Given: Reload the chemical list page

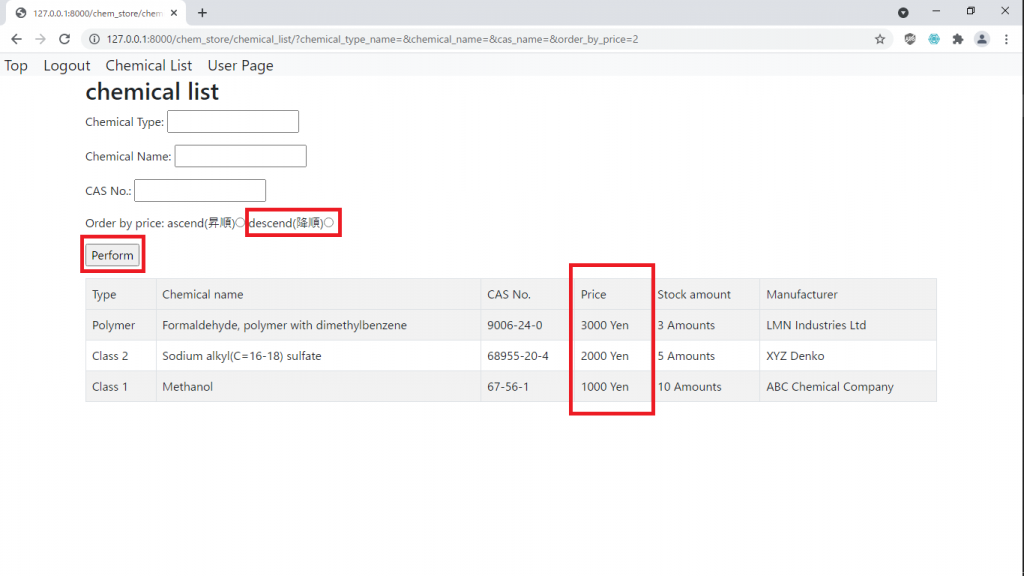Looking at the screenshot, I should click(64, 39).
